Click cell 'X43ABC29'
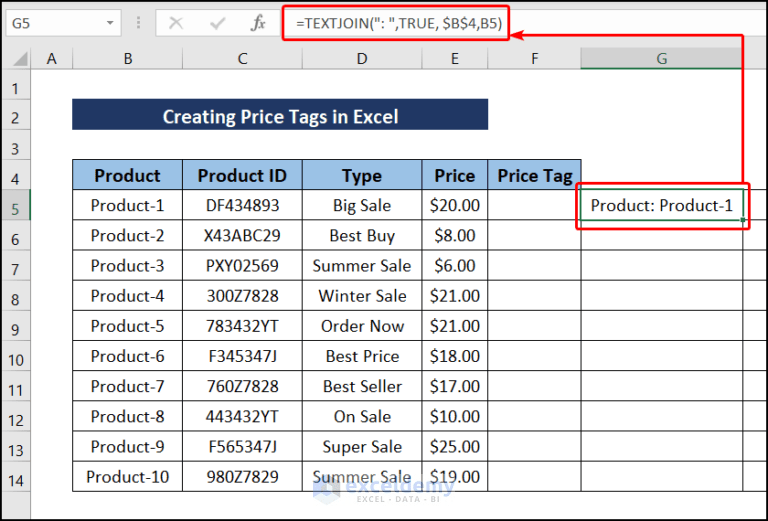This screenshot has height=521, width=768. point(242,236)
